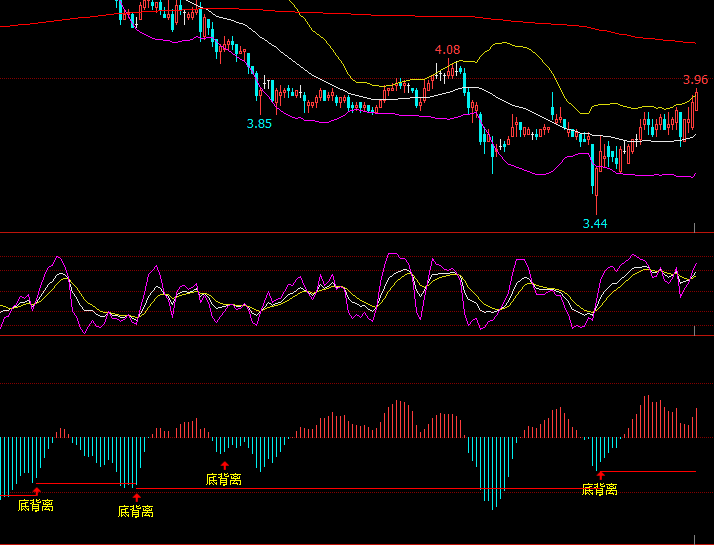Select the rightmost 底背离 divergence label
The width and height of the screenshot is (714, 545).
tap(600, 490)
